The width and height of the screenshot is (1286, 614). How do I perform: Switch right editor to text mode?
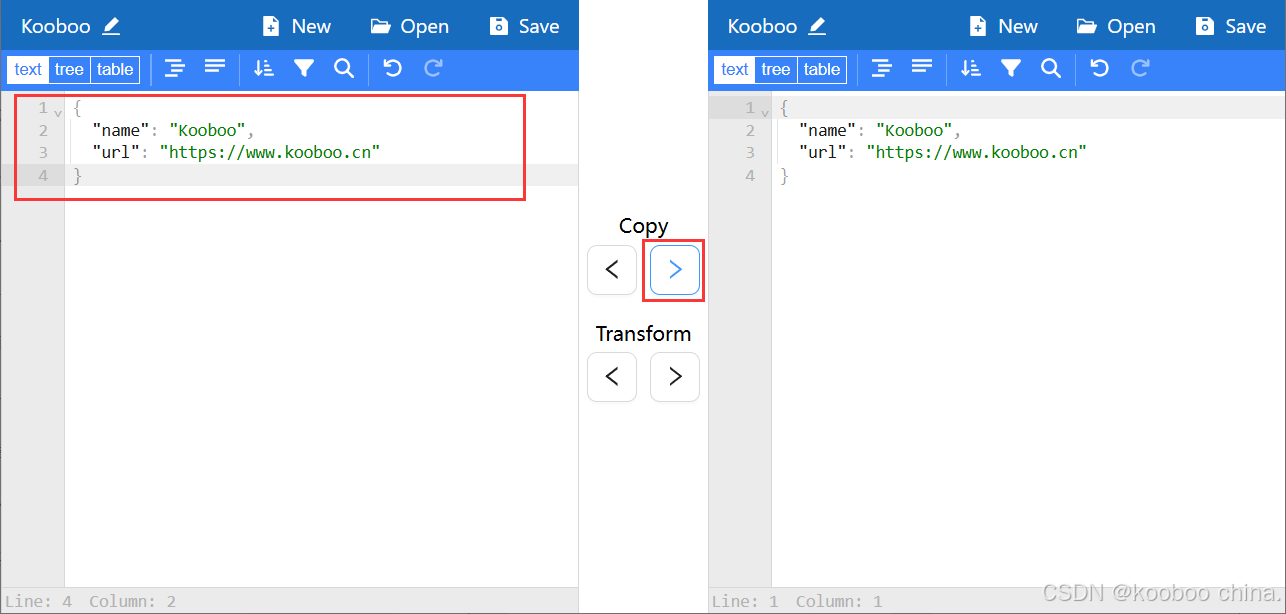click(735, 69)
